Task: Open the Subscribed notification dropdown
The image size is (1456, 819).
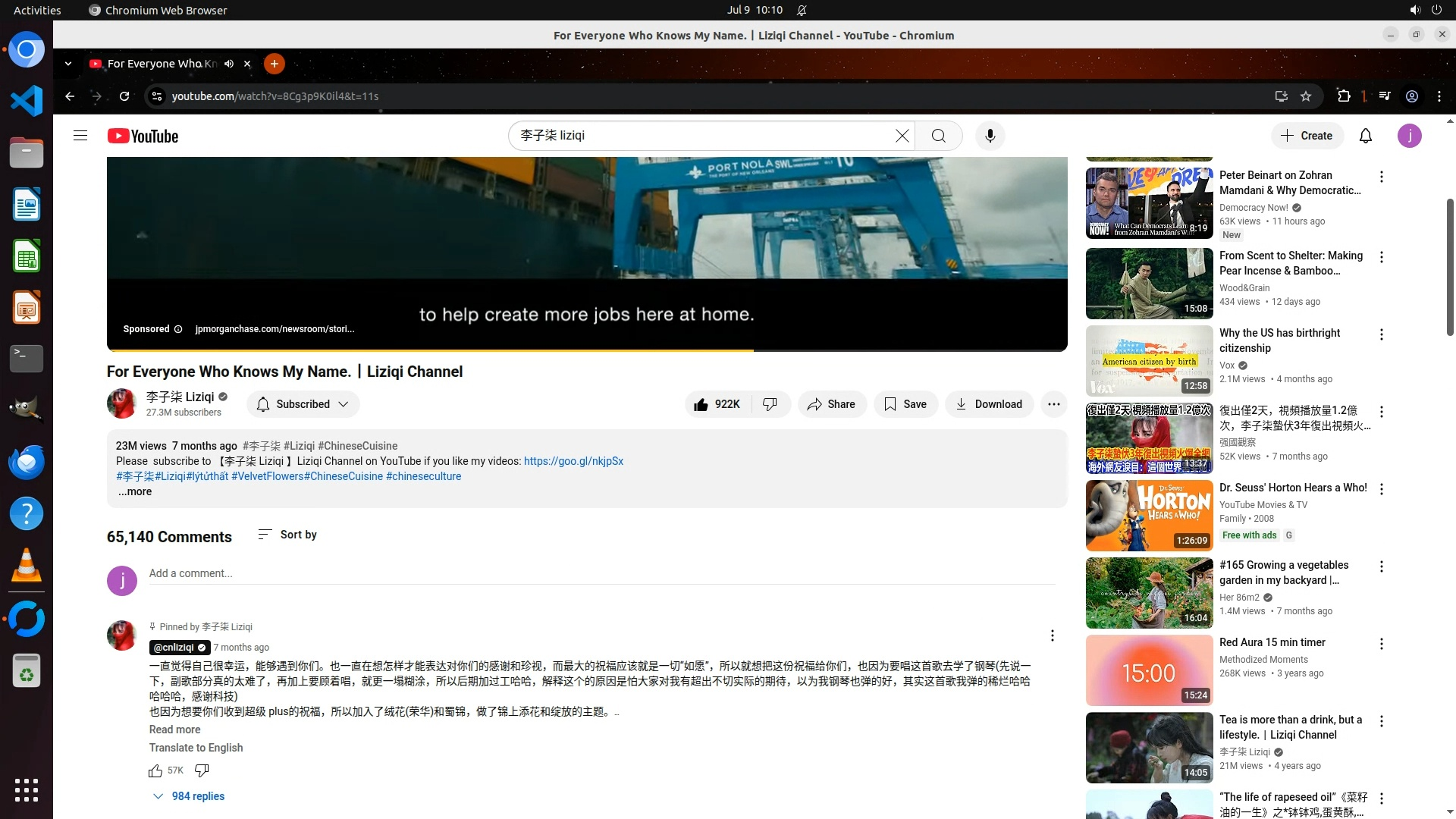Action: coord(303,404)
